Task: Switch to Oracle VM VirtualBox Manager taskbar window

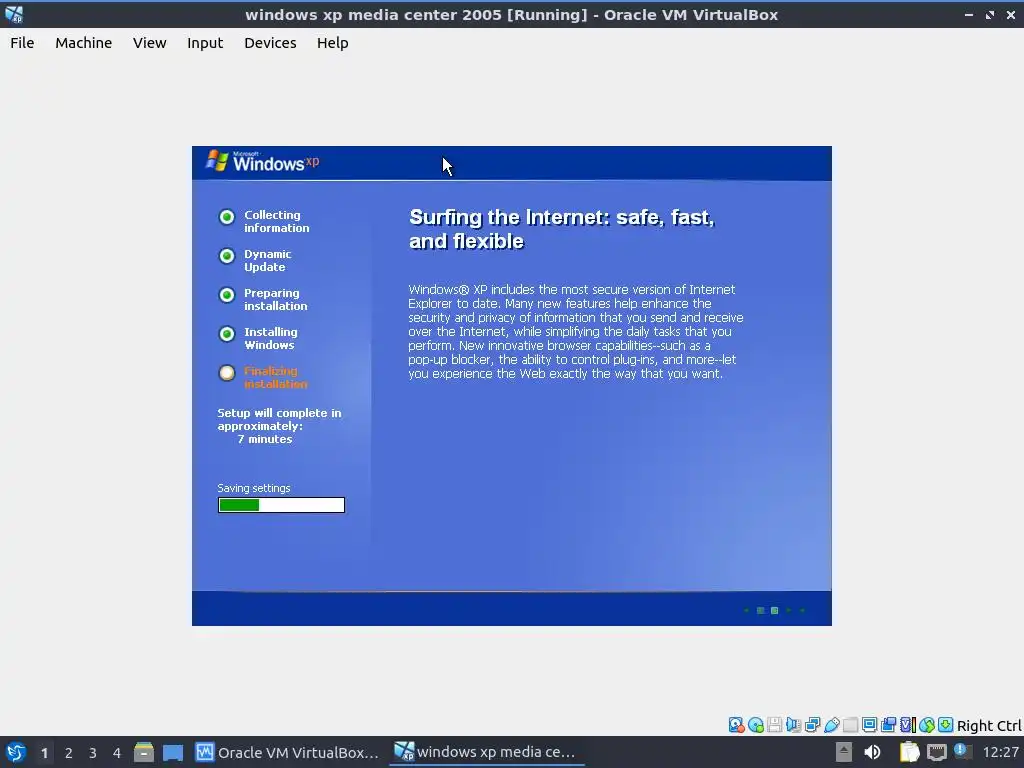Action: point(287,752)
